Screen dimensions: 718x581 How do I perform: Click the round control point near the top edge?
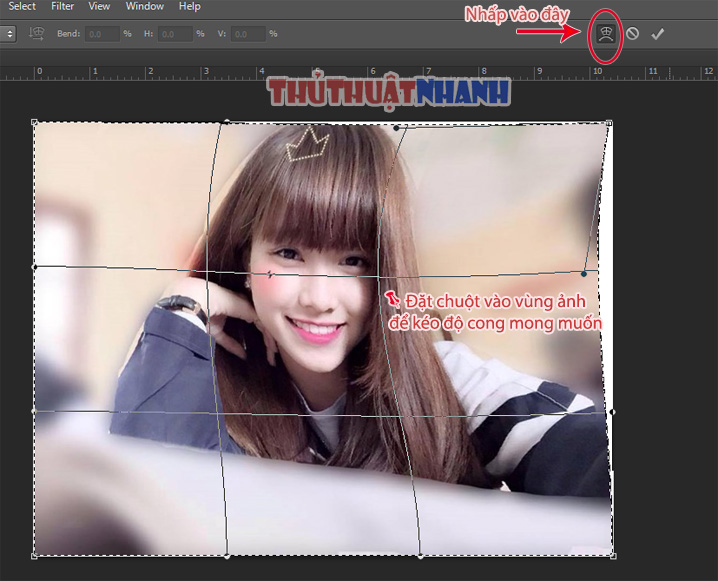pos(396,128)
